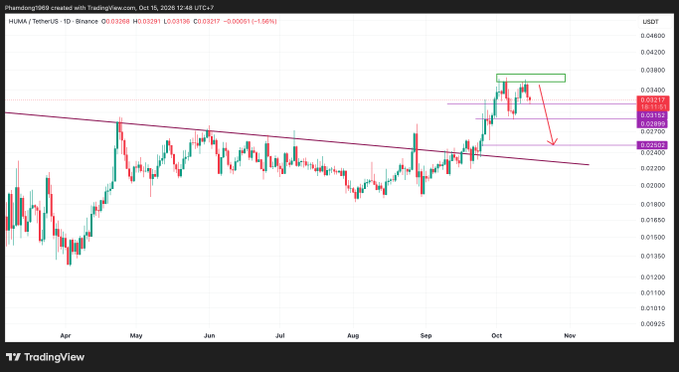The image size is (679, 372).
Task: Click the TradingView logo
Action: point(45,357)
